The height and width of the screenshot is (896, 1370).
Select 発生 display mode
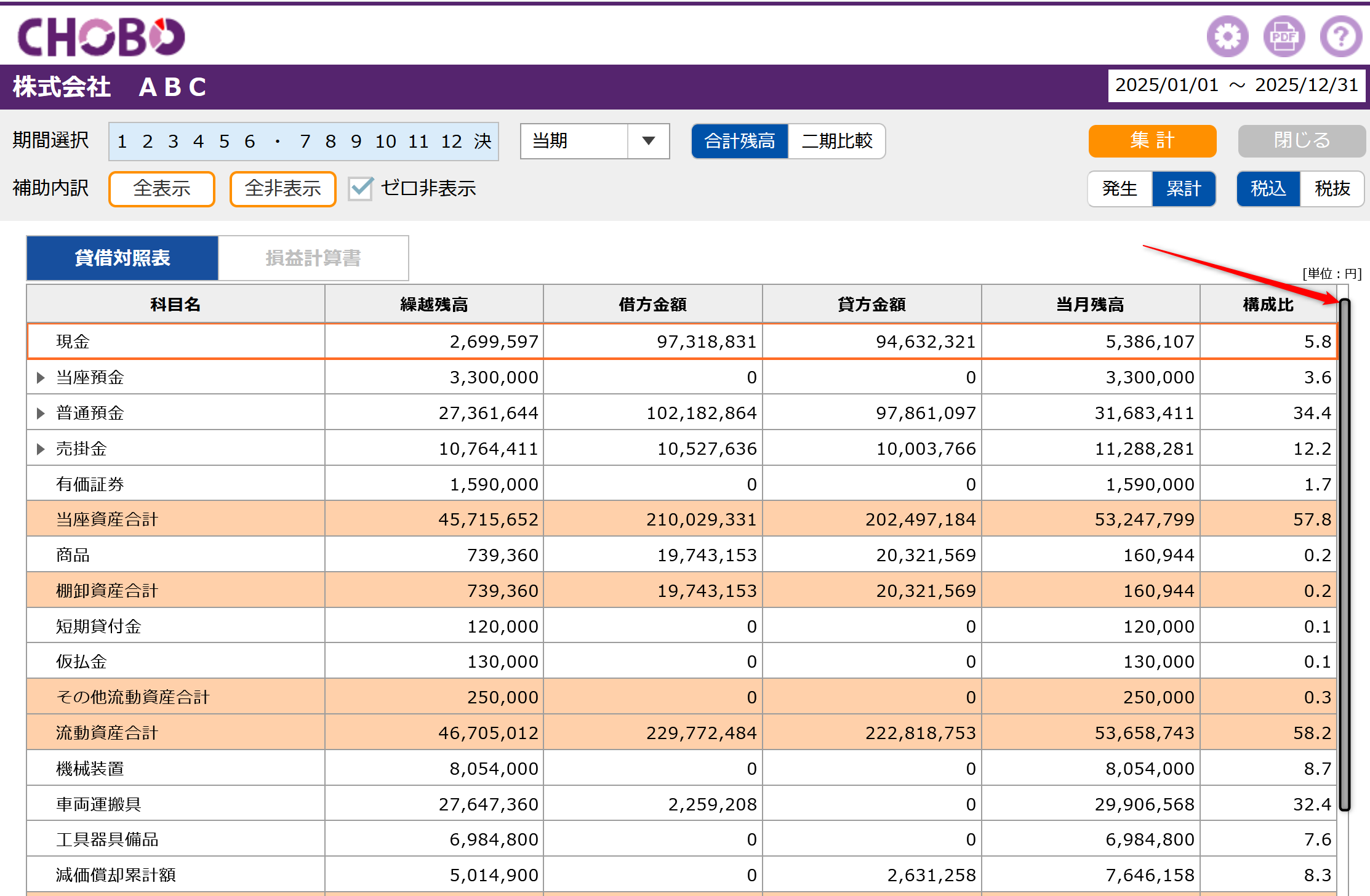[x=1120, y=188]
